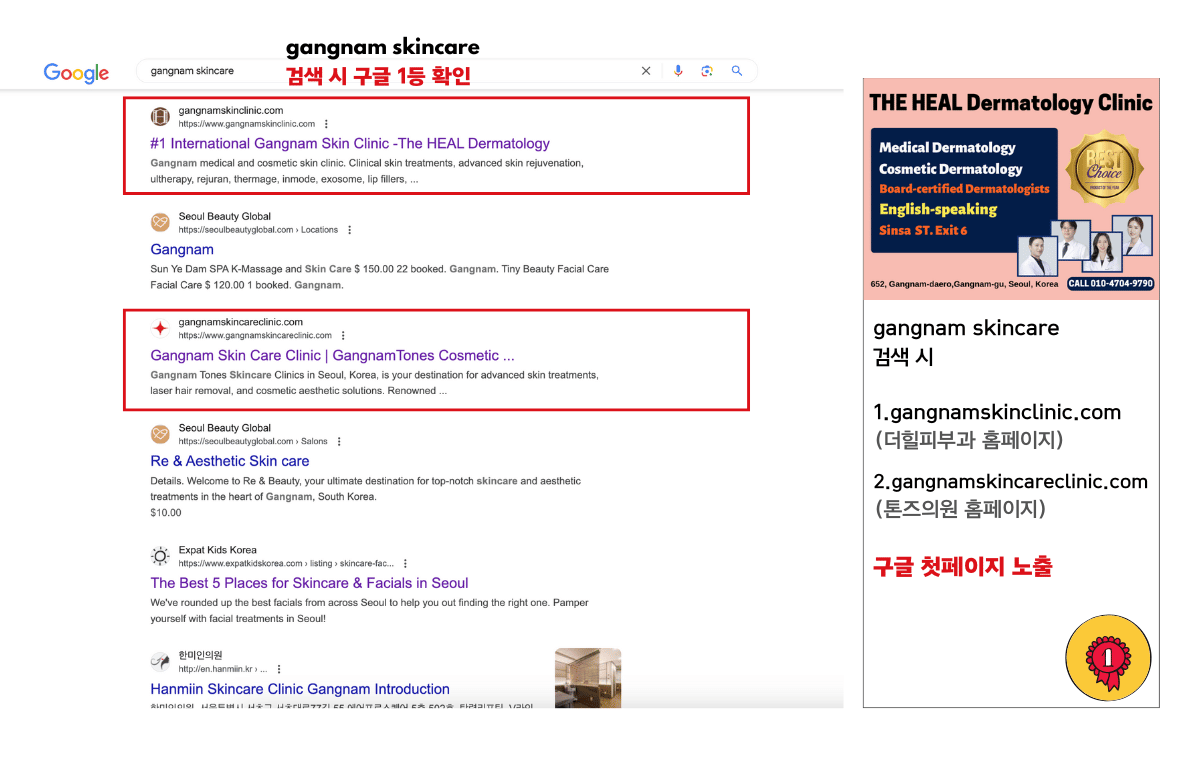Open options menu beside seoulbeautyglobal.com › Locations
The image size is (1180, 774).
(x=349, y=230)
